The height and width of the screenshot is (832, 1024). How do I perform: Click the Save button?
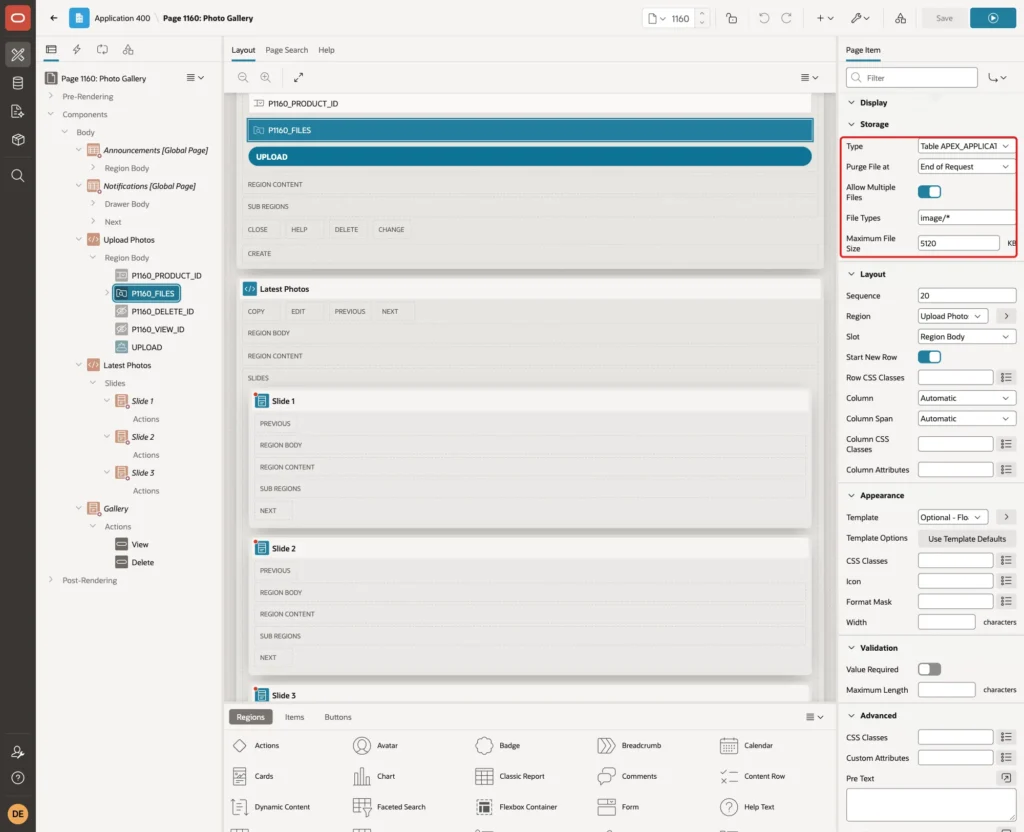click(944, 18)
